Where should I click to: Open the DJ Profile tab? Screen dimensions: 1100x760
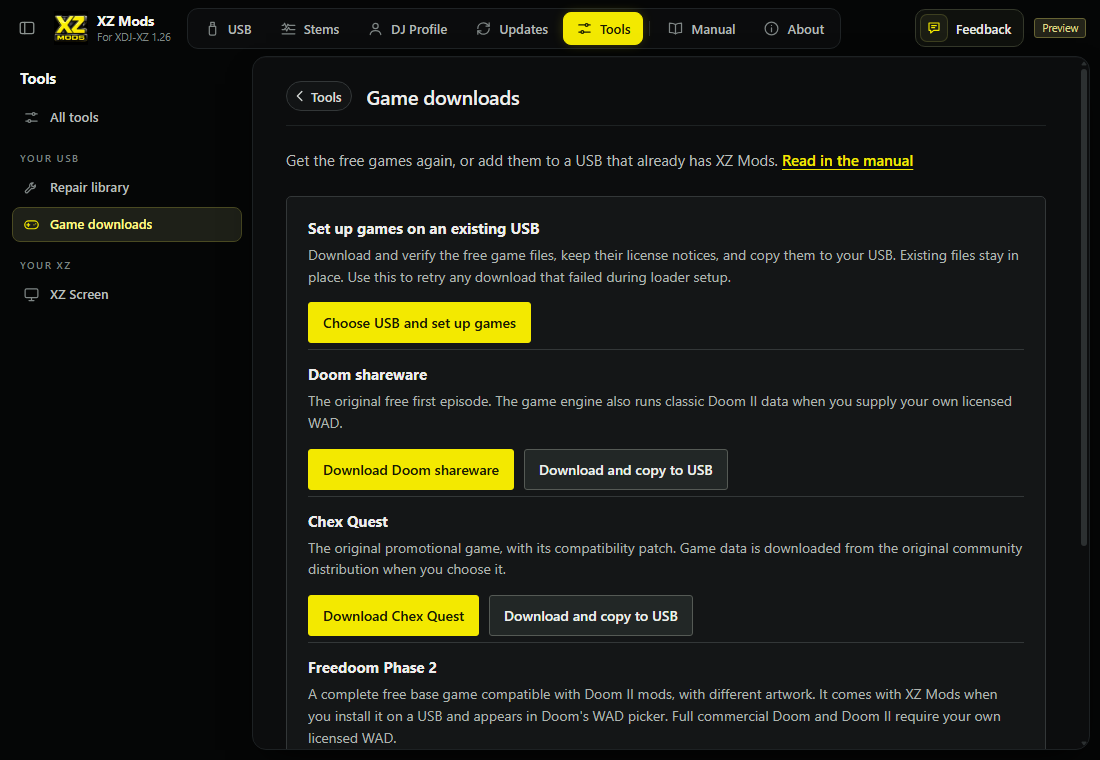click(408, 29)
